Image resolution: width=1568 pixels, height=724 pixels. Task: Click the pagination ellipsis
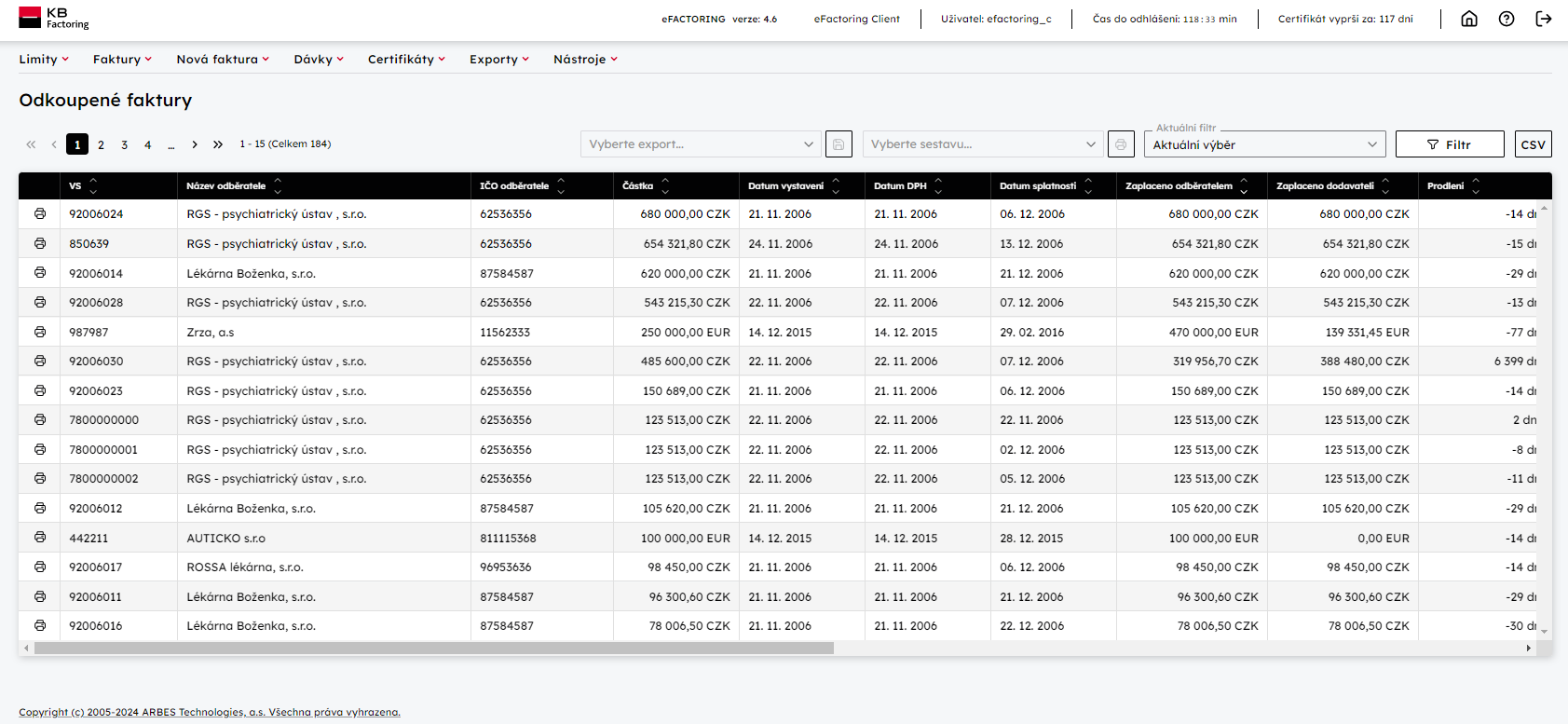171,144
